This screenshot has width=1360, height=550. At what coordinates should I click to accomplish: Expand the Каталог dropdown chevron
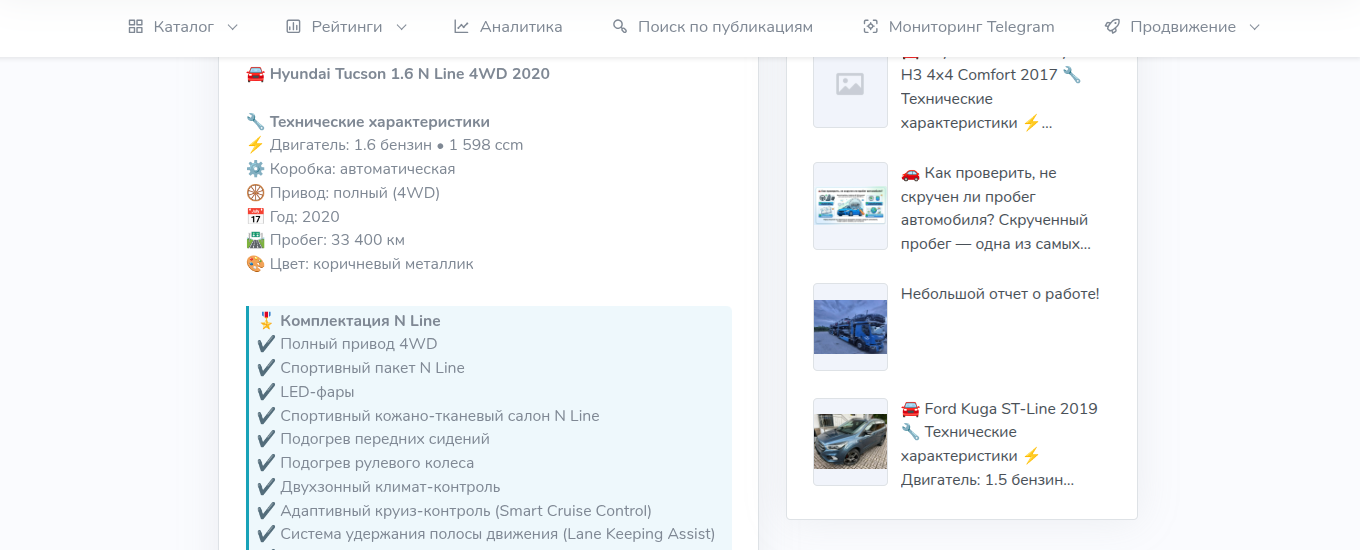232,27
